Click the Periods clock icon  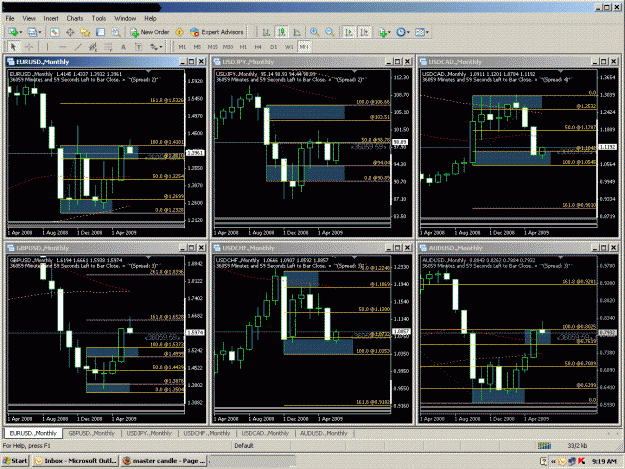point(403,32)
